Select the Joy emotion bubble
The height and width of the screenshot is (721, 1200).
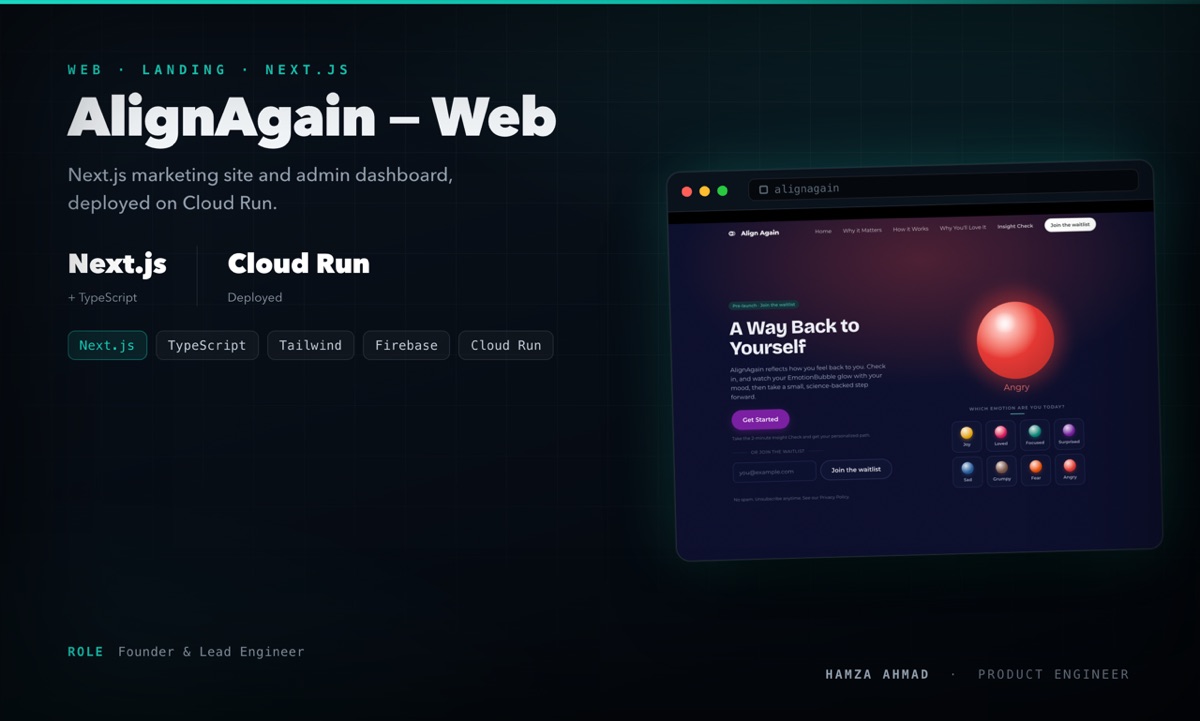(966, 436)
